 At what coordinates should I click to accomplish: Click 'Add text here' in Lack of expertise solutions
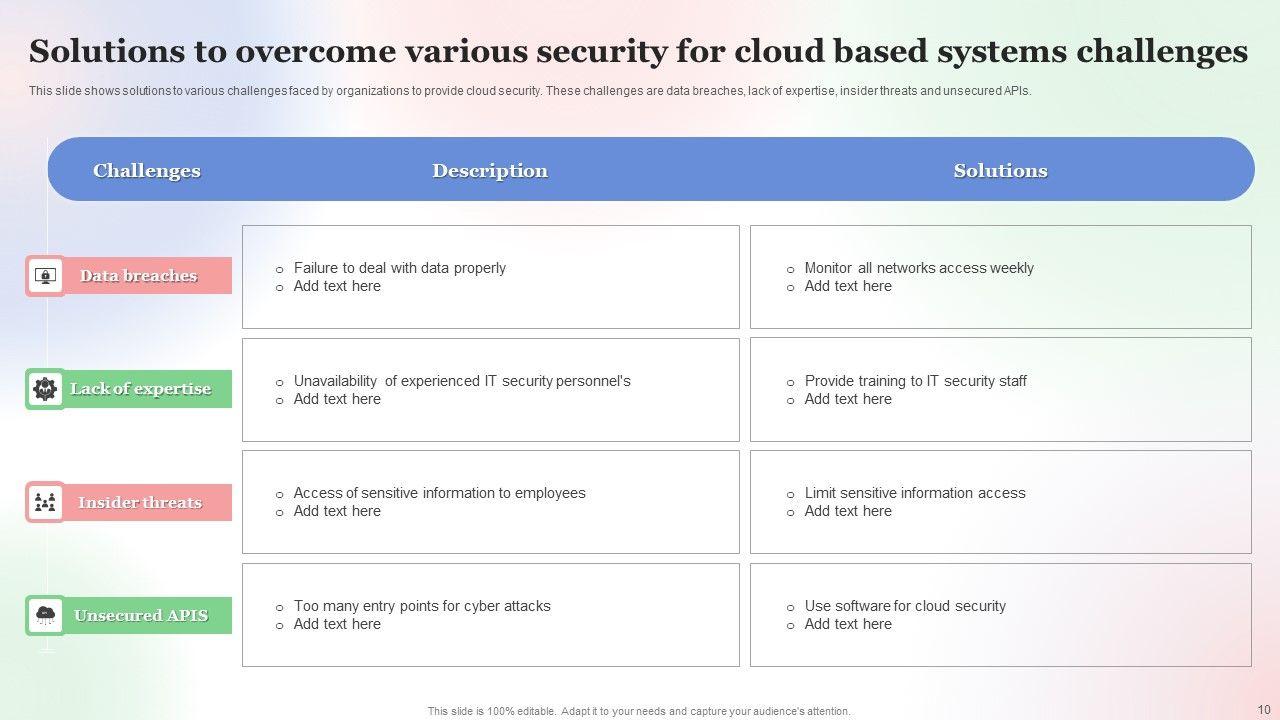click(x=848, y=399)
